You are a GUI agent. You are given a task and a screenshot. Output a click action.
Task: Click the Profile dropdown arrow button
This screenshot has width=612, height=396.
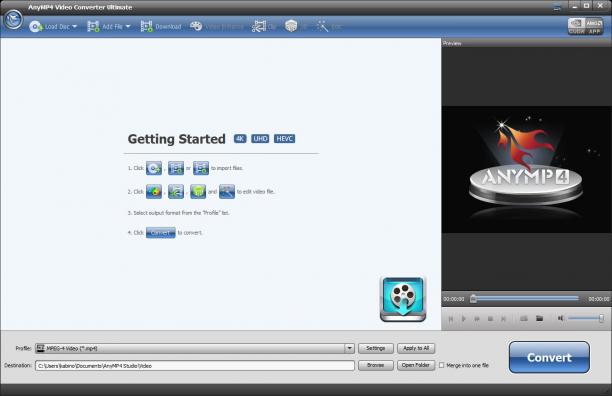click(x=349, y=348)
